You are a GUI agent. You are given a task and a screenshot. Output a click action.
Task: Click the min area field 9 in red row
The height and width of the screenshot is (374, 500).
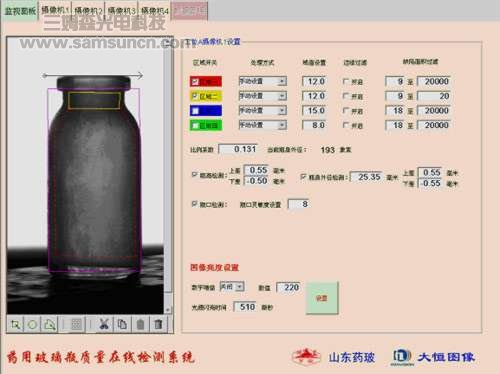[x=395, y=81]
